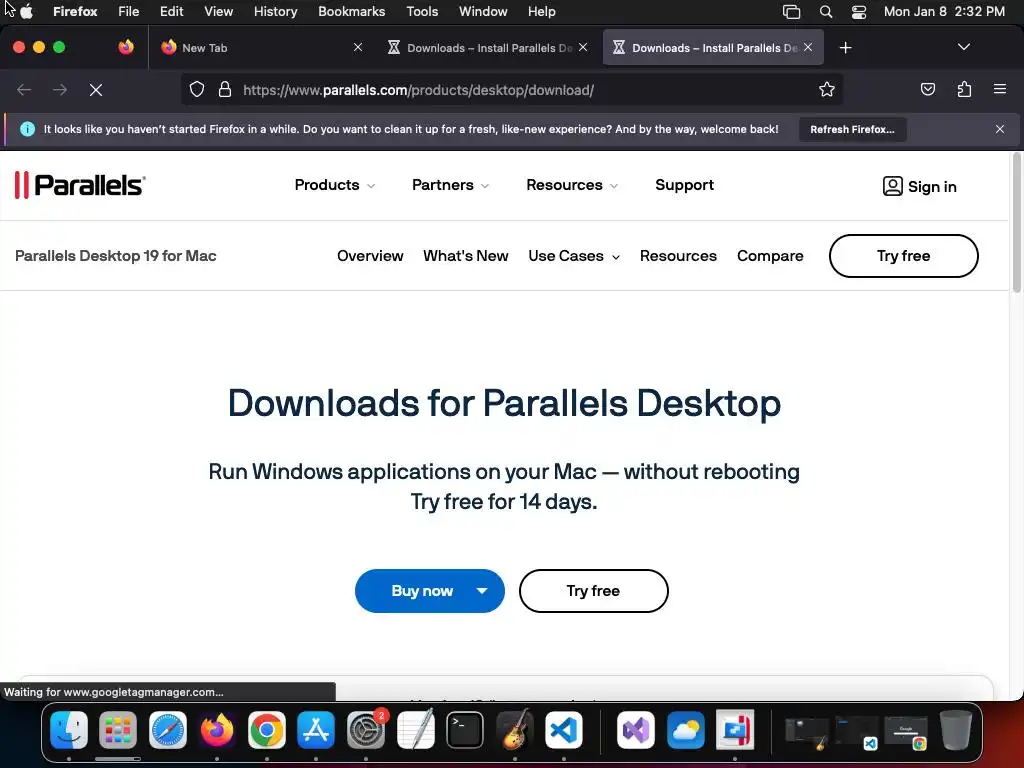
Task: Open the Help menu
Action: (x=541, y=12)
